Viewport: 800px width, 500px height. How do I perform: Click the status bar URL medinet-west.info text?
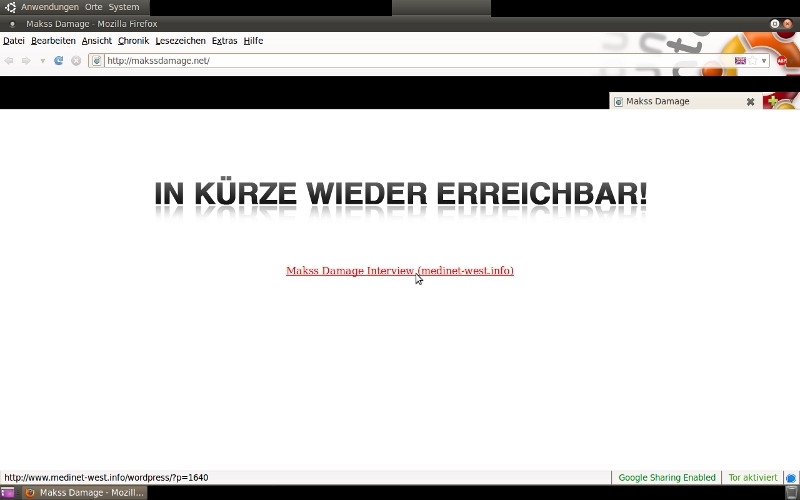pos(106,478)
